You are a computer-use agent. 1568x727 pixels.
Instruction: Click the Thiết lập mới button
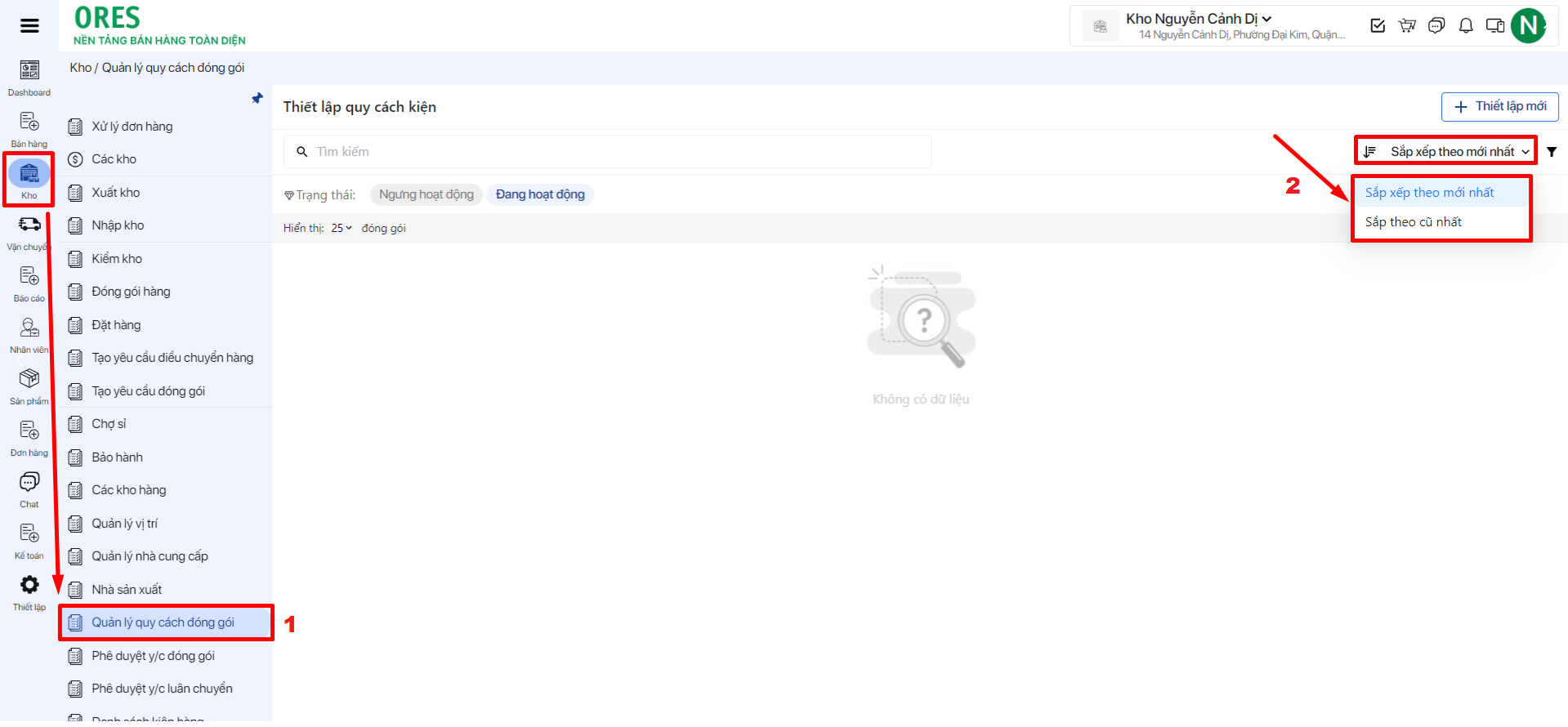[1499, 107]
